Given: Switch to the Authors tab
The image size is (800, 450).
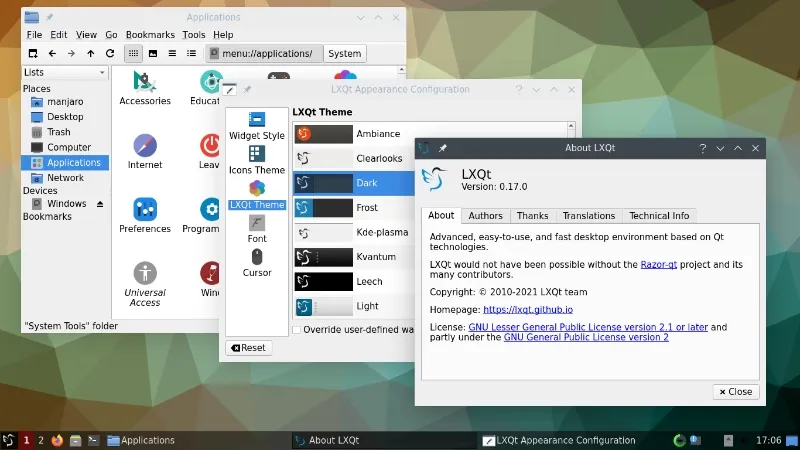Looking at the screenshot, I should point(485,216).
